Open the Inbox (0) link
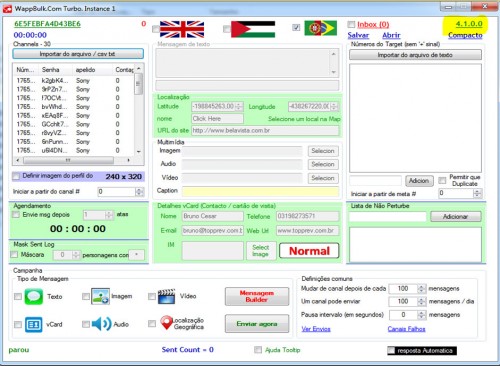The image size is (500, 366). [373, 24]
